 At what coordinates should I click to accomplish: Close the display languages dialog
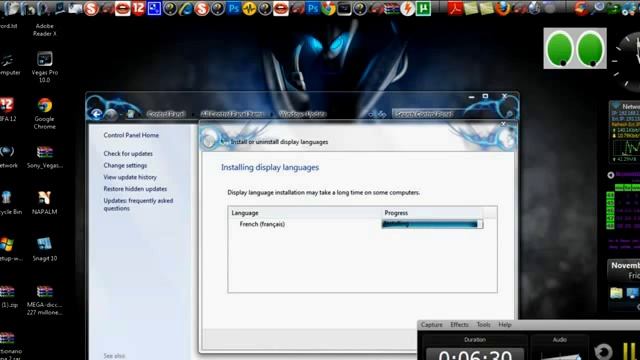coord(503,124)
